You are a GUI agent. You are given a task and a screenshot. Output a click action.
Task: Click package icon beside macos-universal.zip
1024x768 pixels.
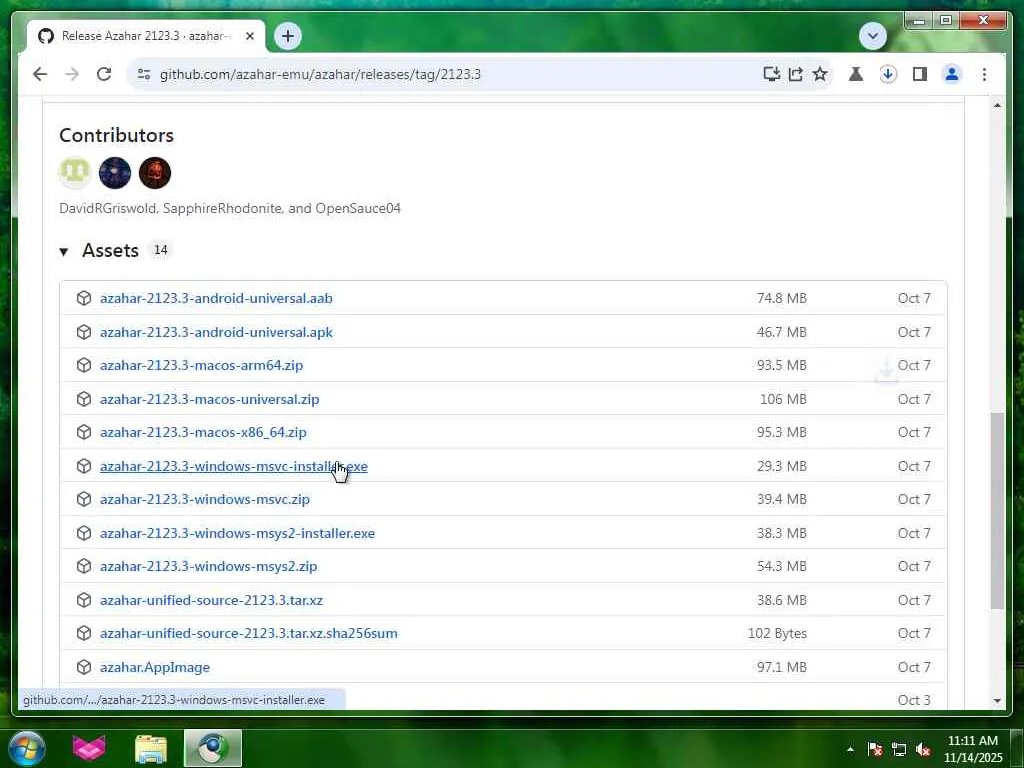tap(84, 400)
